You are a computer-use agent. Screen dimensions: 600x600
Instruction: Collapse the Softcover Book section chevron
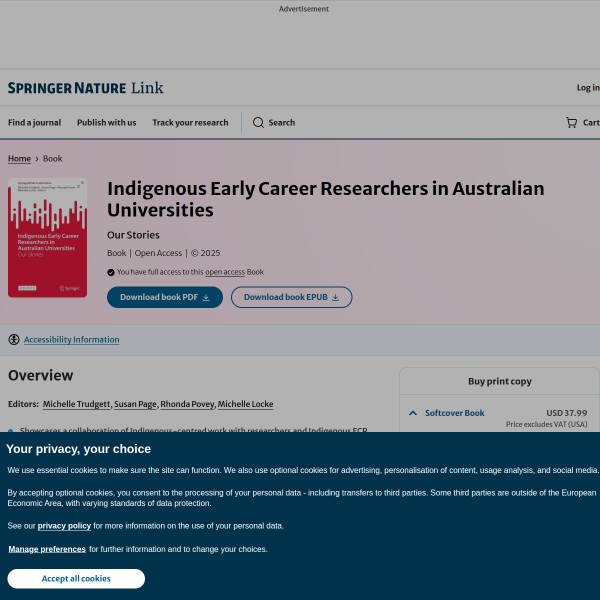coord(412,413)
